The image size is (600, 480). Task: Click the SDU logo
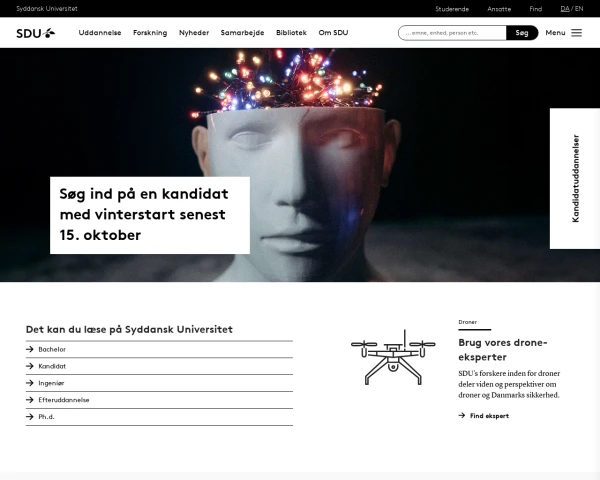pyautogui.click(x=36, y=33)
